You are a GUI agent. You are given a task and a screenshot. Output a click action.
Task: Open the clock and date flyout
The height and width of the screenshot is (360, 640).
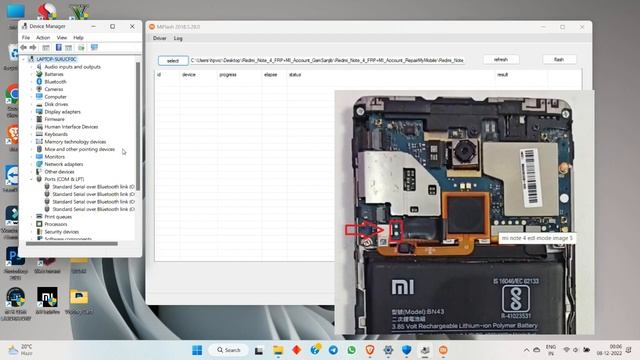609,350
